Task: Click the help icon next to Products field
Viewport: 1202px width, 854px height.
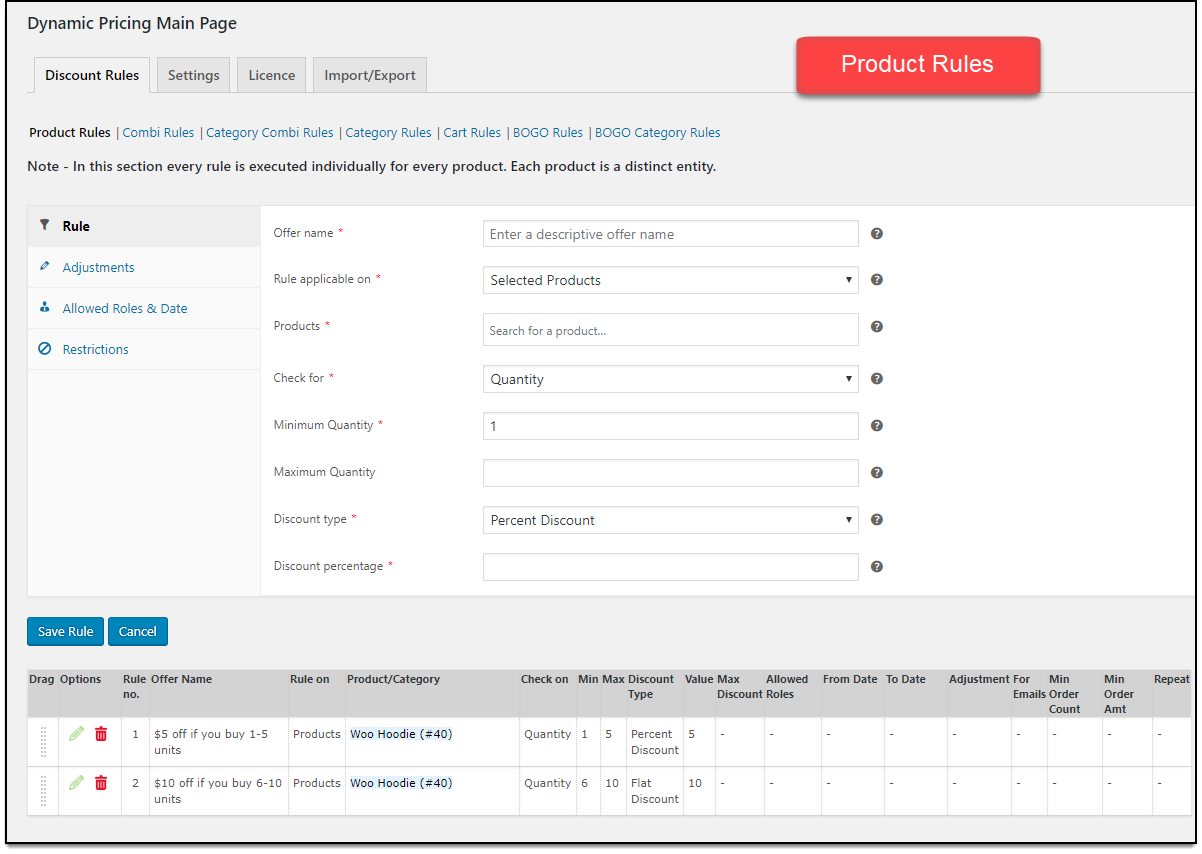Action: (877, 326)
